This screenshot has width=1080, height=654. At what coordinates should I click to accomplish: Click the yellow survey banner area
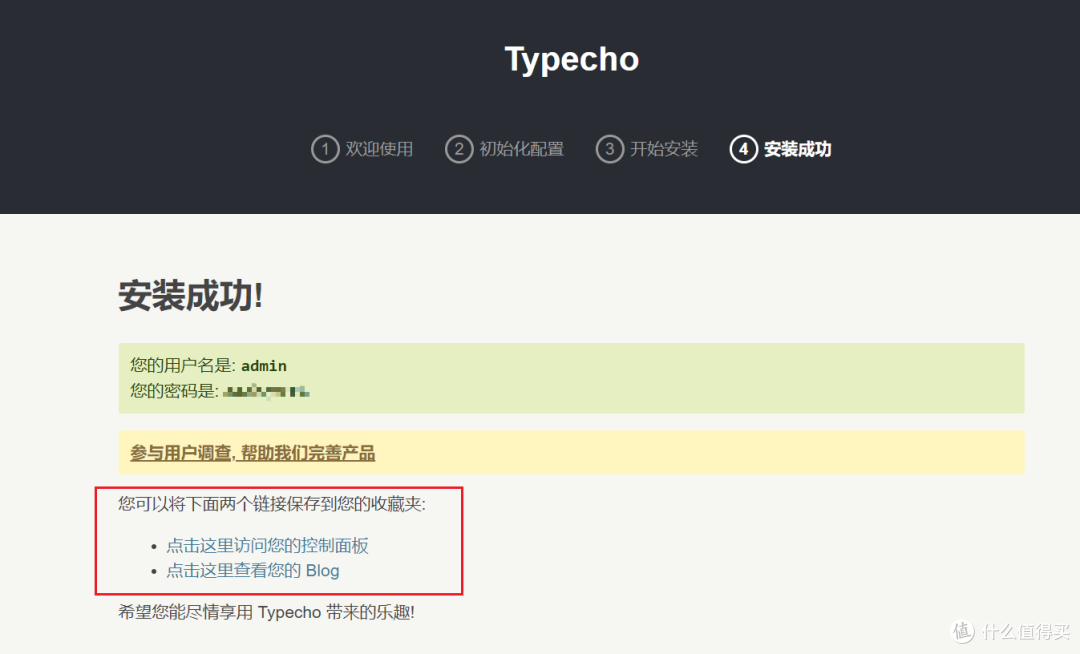coord(700,453)
